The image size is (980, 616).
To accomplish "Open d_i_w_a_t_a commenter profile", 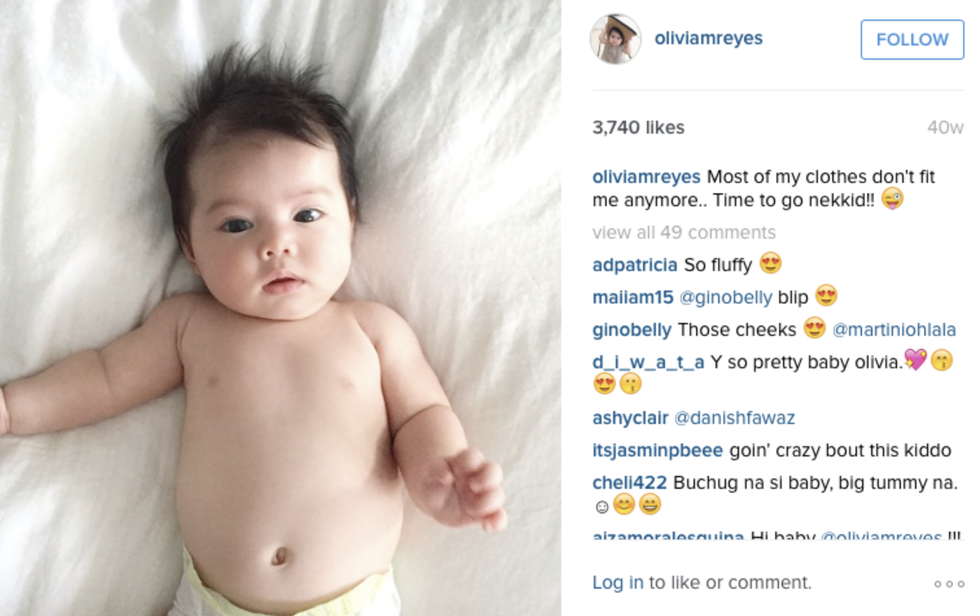I will pyautogui.click(x=648, y=362).
